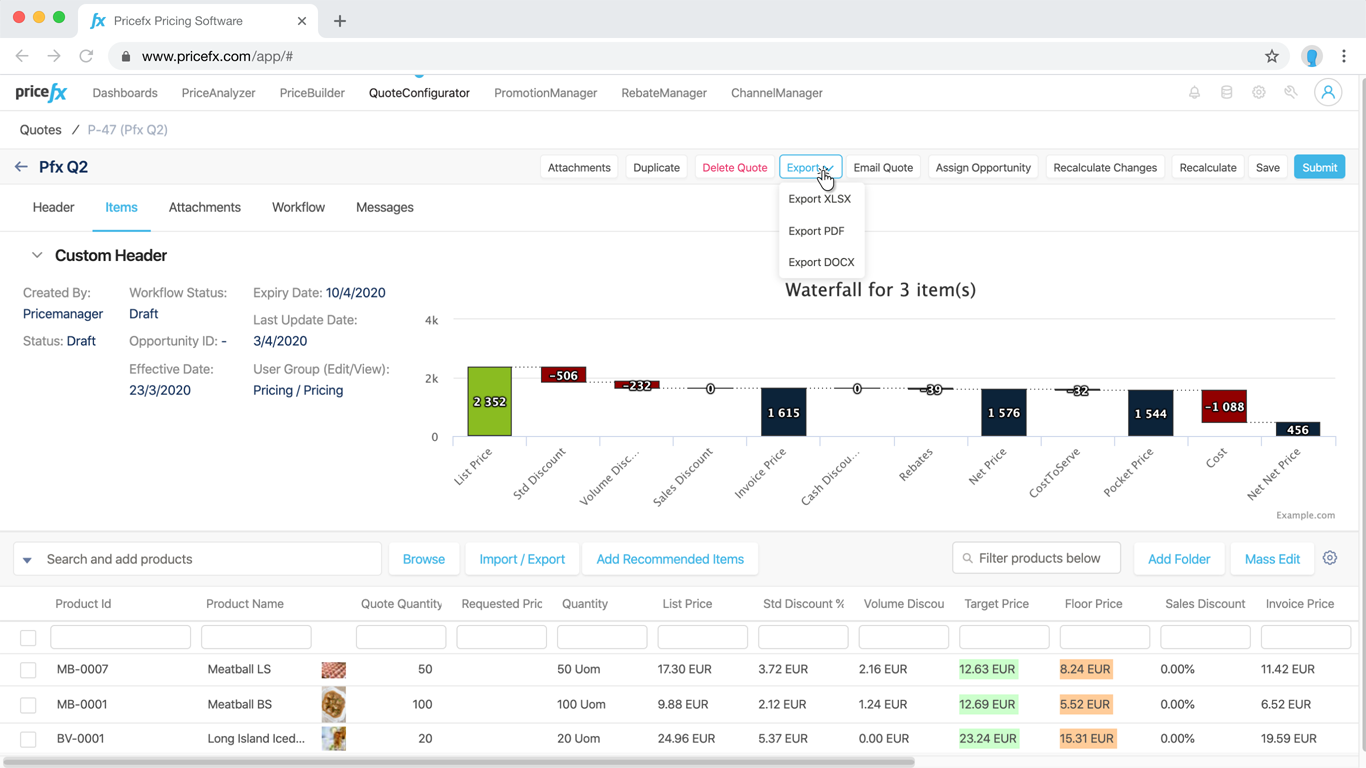The image size is (1366, 768).
Task: Tick the checkbox for BV-0001
Action: pyautogui.click(x=28, y=740)
